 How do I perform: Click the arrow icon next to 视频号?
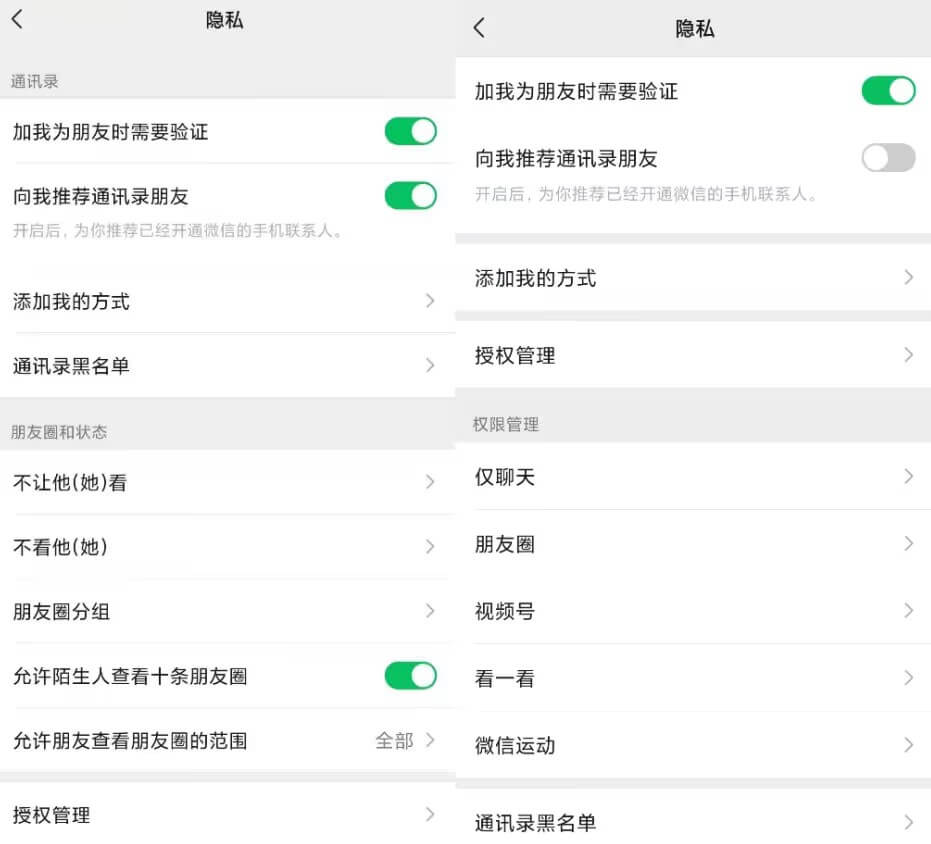tap(908, 611)
